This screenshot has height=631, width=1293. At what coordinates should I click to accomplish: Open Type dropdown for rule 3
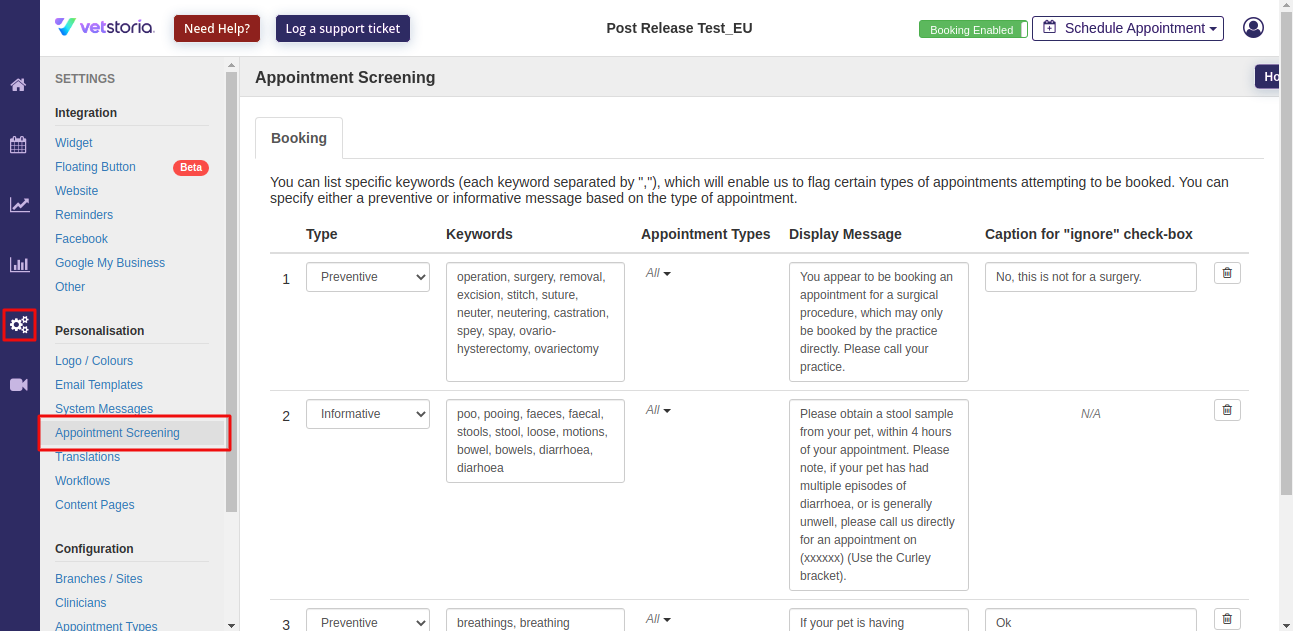pyautogui.click(x=367, y=620)
